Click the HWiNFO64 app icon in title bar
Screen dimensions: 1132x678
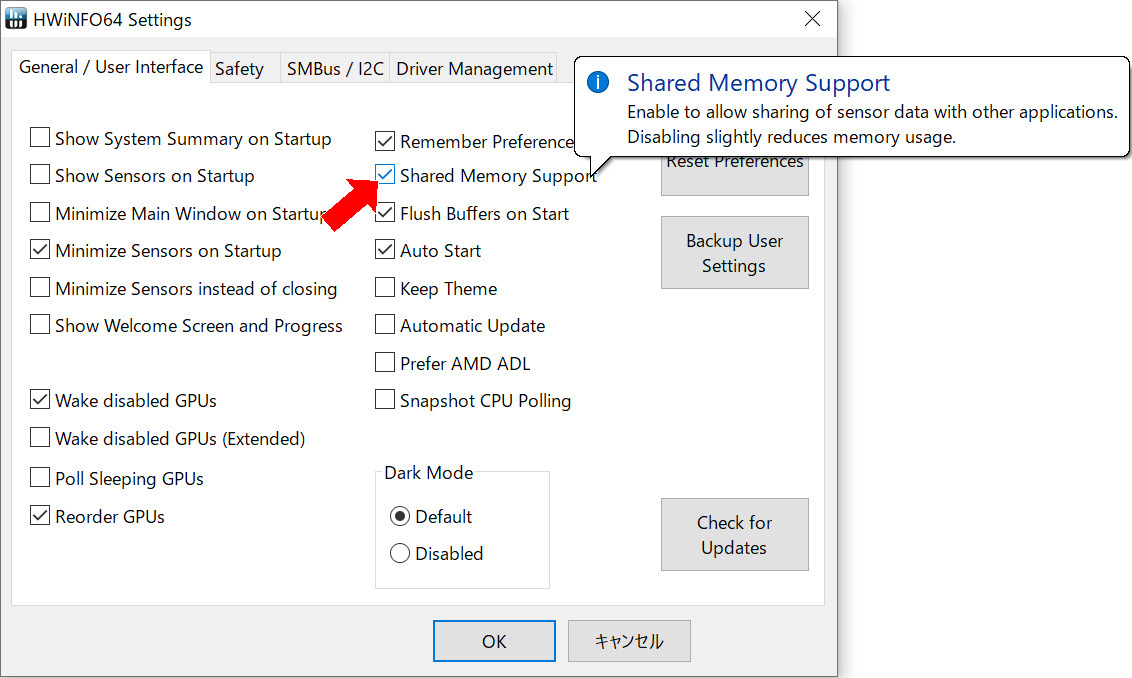click(x=18, y=20)
